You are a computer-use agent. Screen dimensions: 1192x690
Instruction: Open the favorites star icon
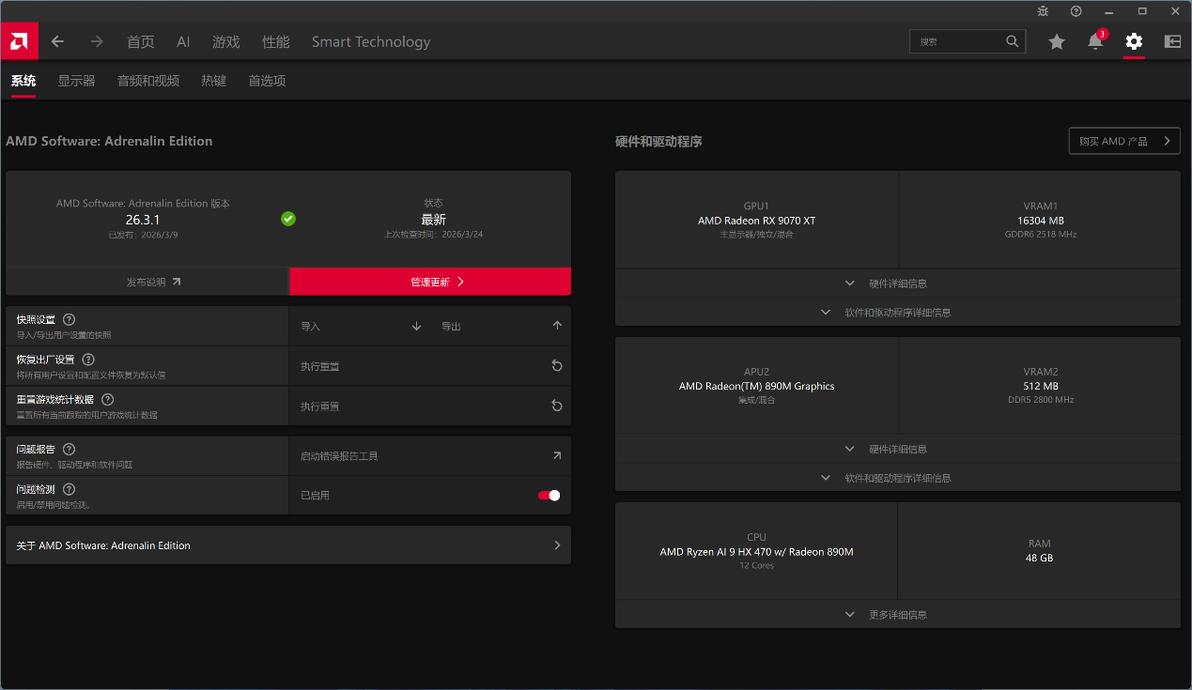coord(1056,42)
